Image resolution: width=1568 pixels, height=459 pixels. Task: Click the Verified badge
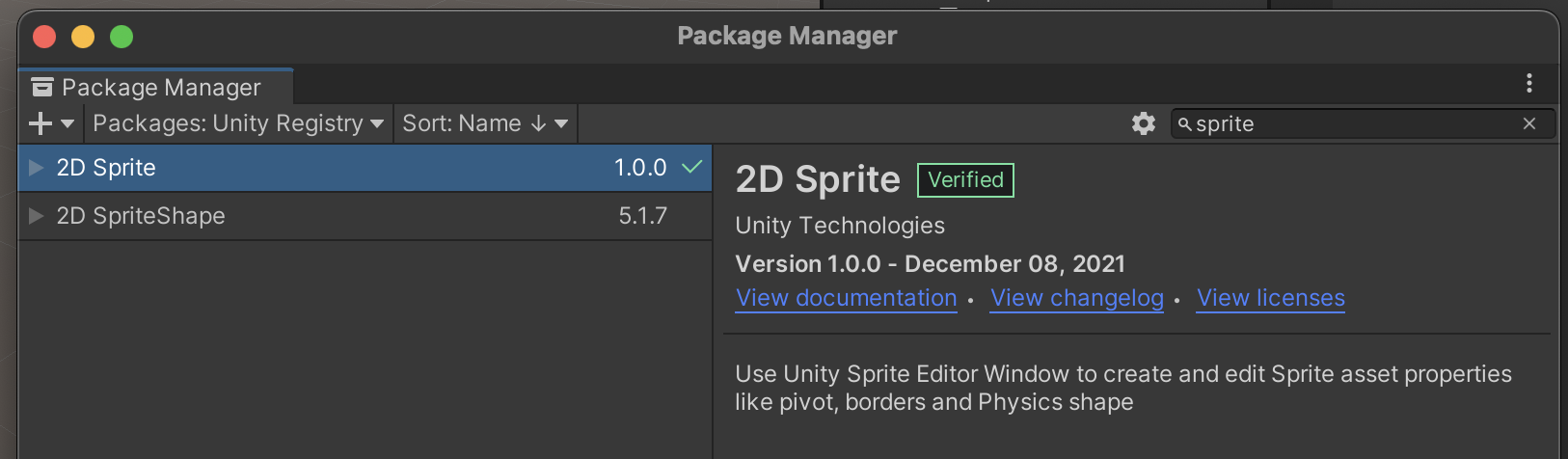tap(965, 180)
